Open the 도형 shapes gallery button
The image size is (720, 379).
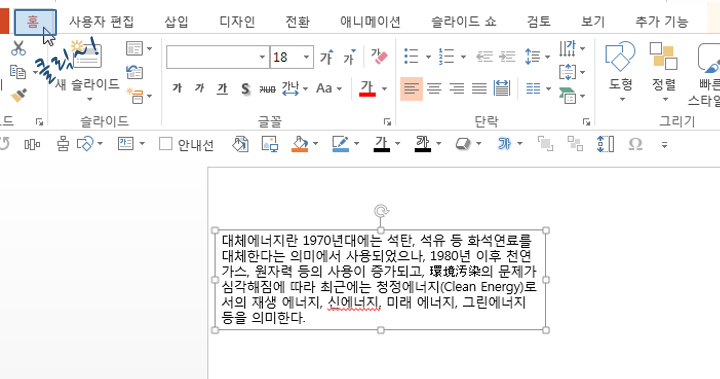click(621, 72)
